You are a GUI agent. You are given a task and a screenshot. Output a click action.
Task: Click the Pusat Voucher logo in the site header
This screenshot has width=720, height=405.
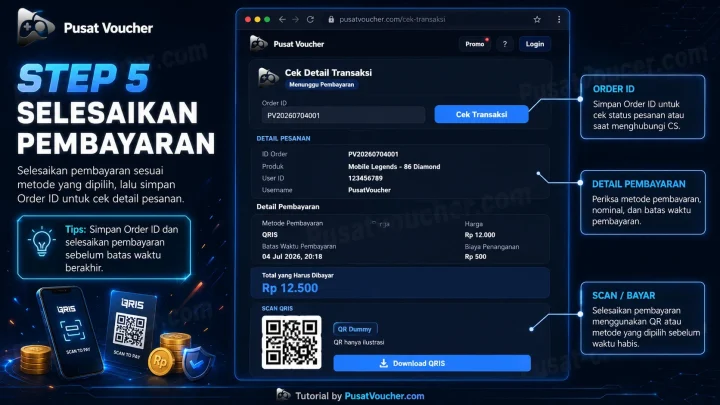point(287,44)
